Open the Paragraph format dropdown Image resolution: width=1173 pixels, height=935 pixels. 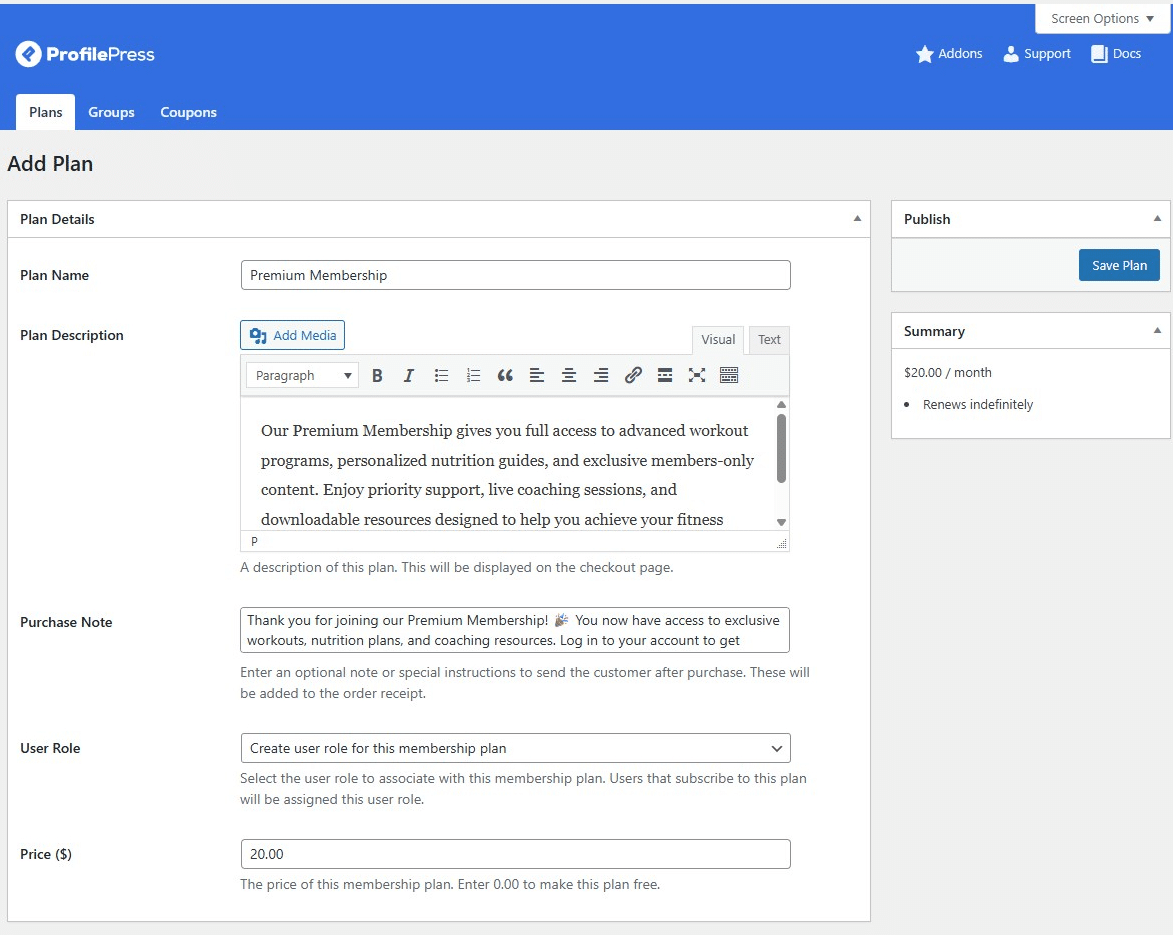pyautogui.click(x=302, y=376)
